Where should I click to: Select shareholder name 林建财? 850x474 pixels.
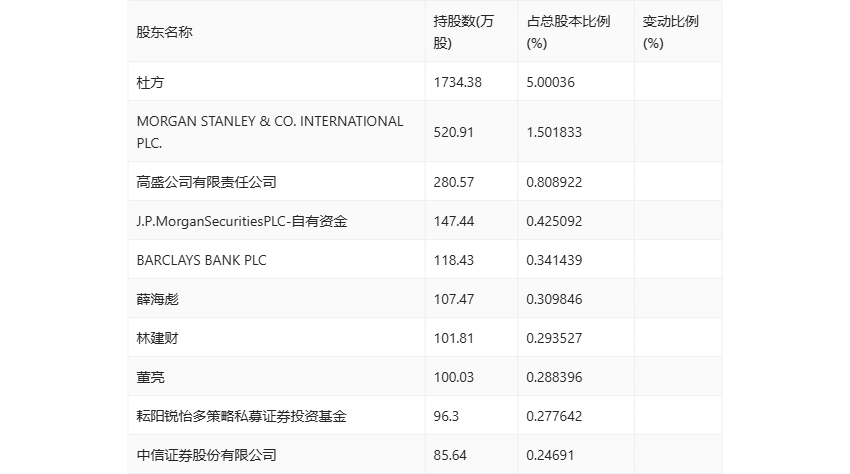click(157, 338)
